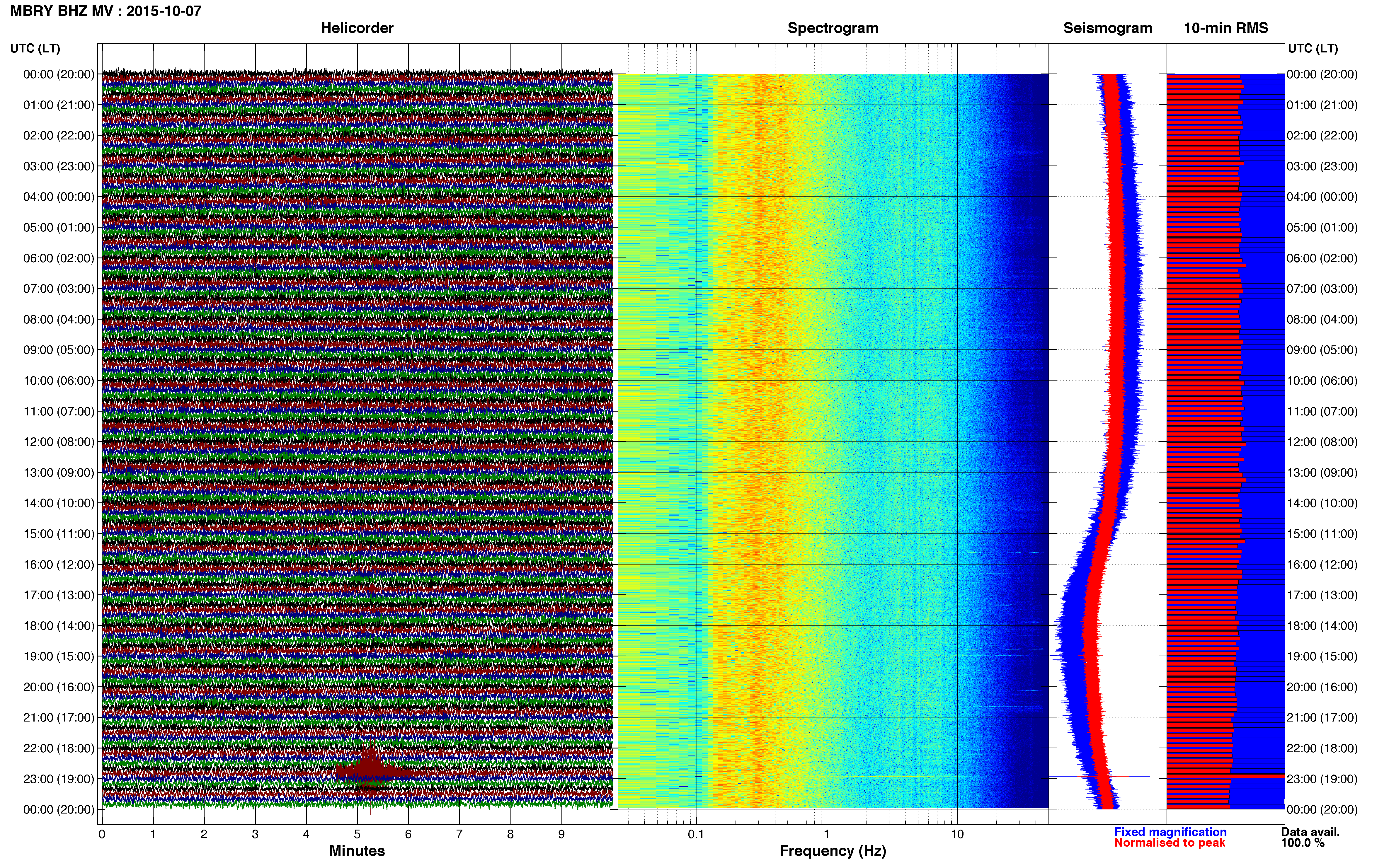Click '18:00 (14:00)' on helicorder time axis
Screen dimensions: 1389x868
[59, 626]
